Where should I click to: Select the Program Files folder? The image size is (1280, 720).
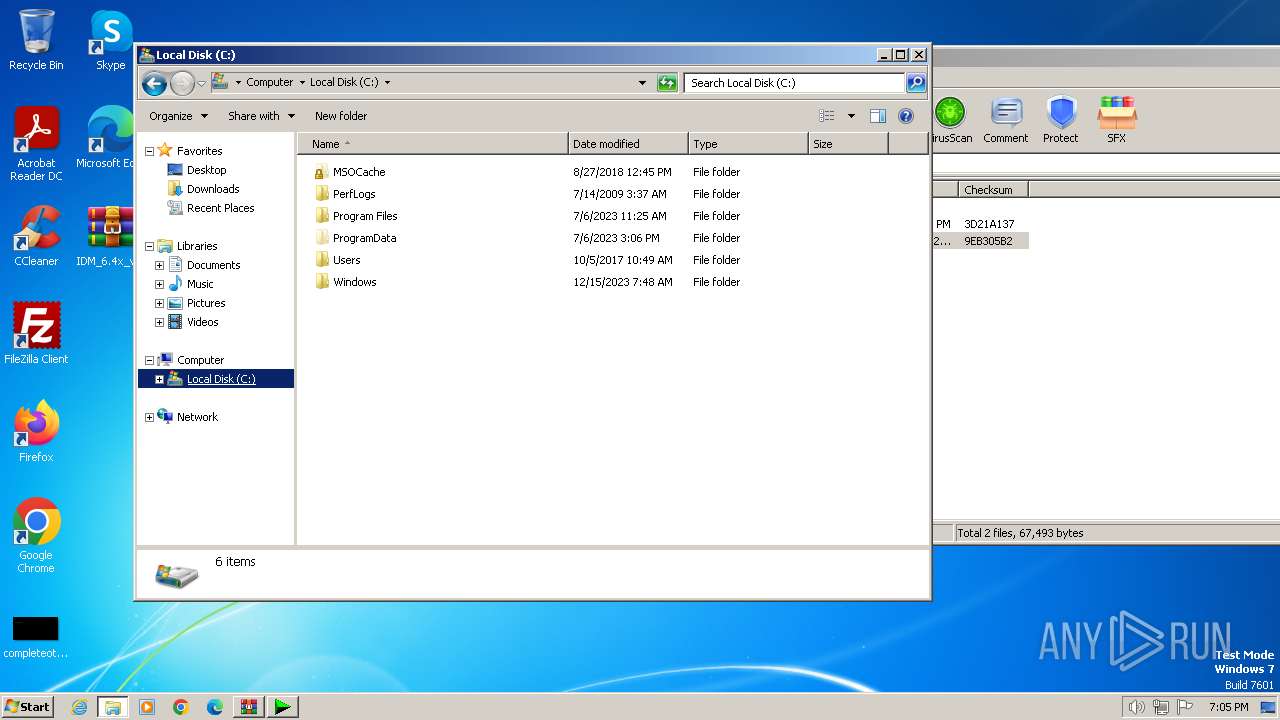click(365, 216)
